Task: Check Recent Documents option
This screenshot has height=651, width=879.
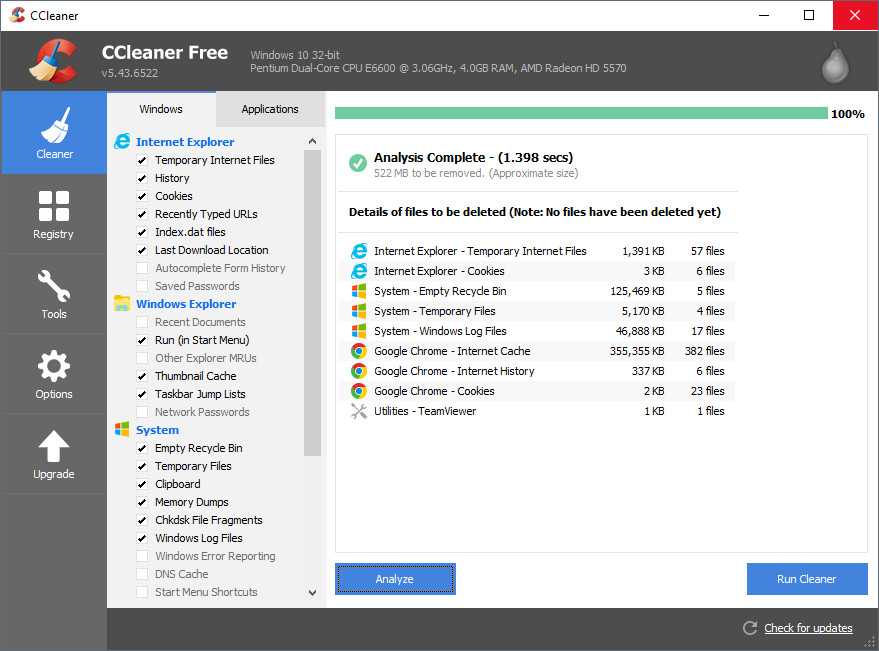Action: click(x=142, y=322)
